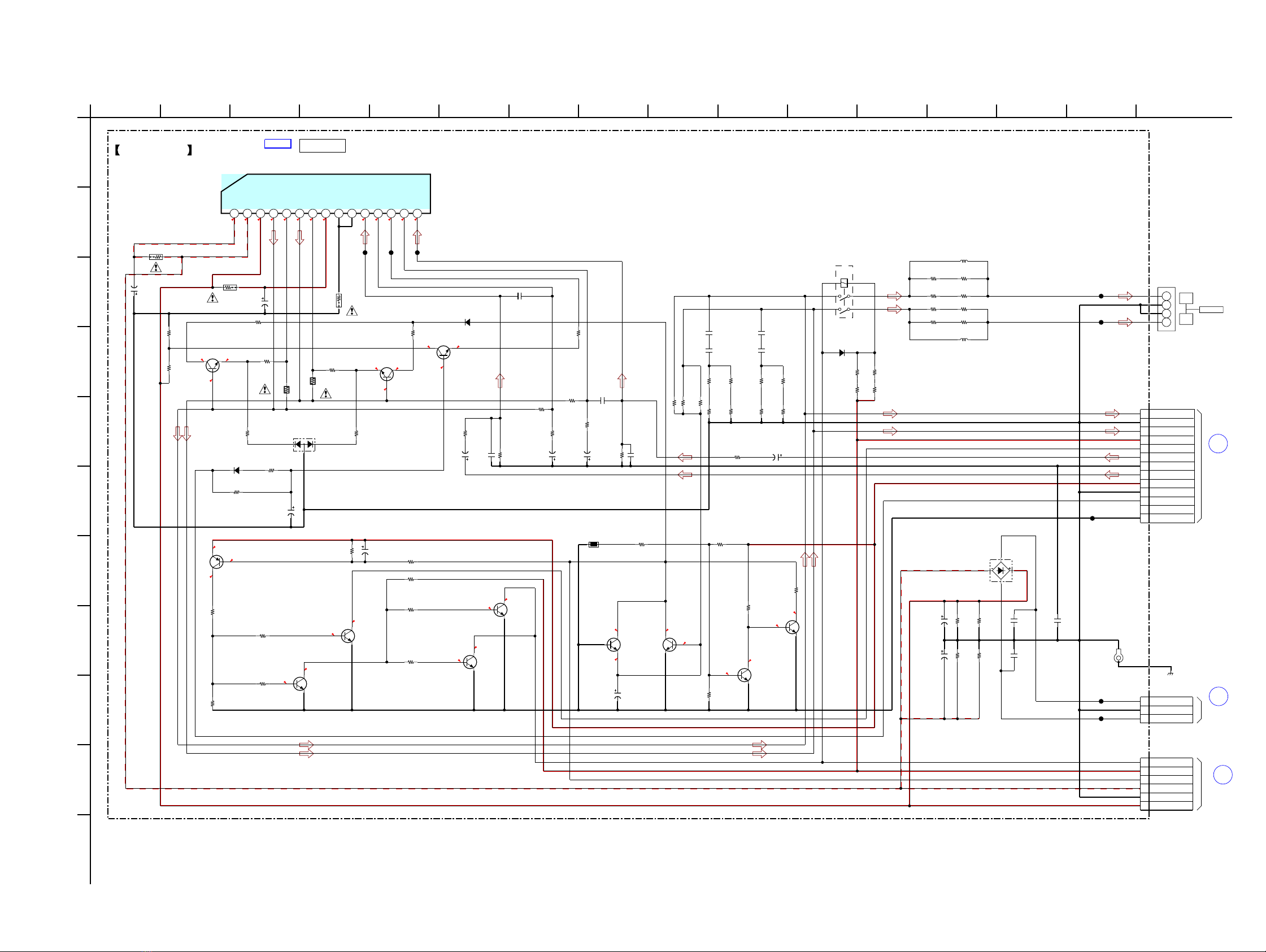Select the small blue outlined rectangle
Image resolution: width=1266 pixels, height=952 pixels.
click(277, 144)
